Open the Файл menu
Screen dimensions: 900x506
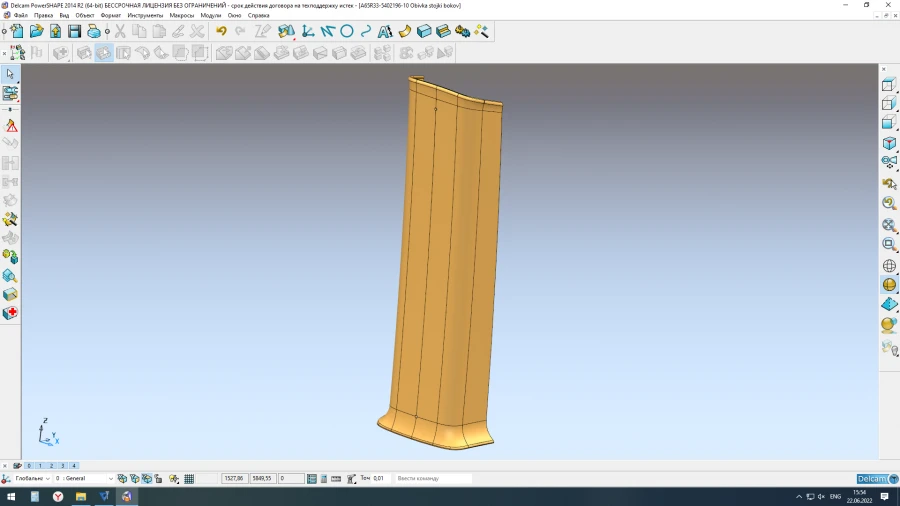tap(20, 15)
